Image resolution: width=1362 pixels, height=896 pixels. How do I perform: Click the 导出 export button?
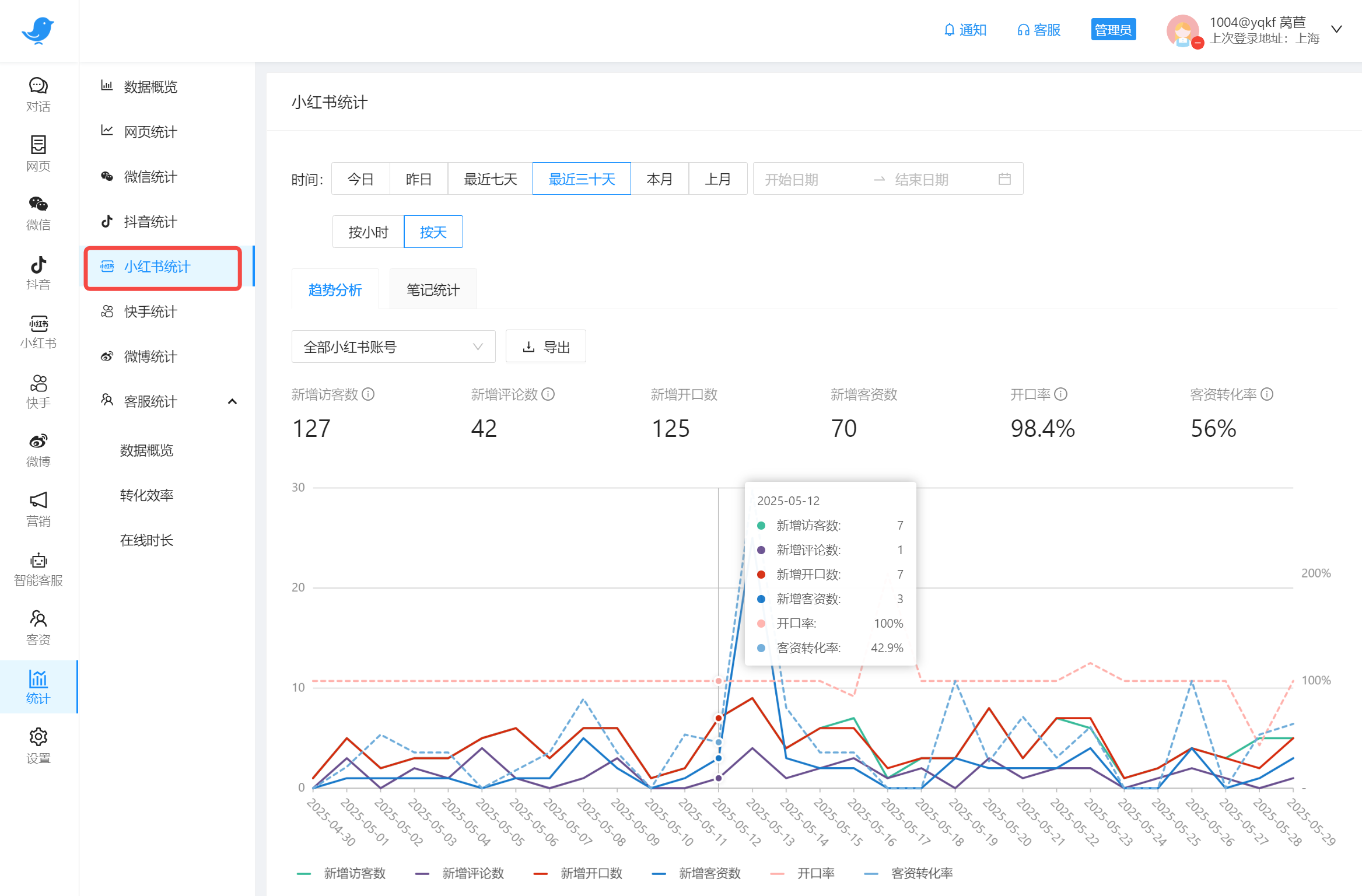[x=545, y=346]
